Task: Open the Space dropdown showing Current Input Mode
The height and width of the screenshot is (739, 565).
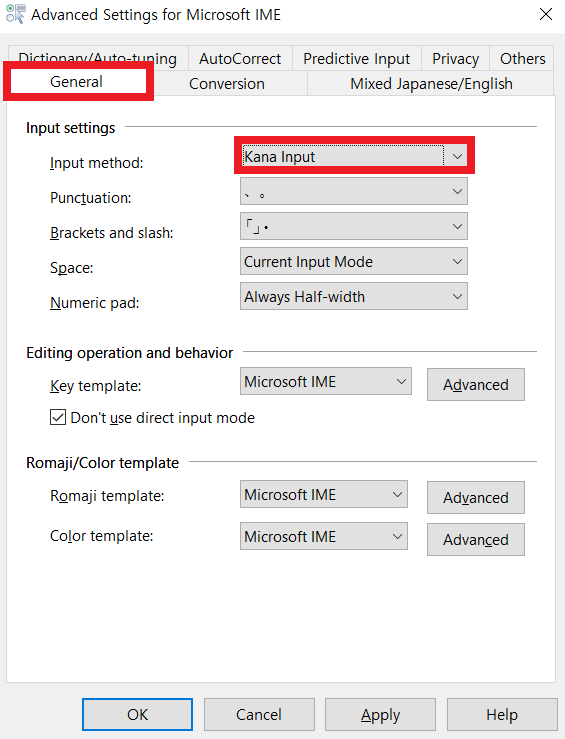Action: [x=354, y=261]
